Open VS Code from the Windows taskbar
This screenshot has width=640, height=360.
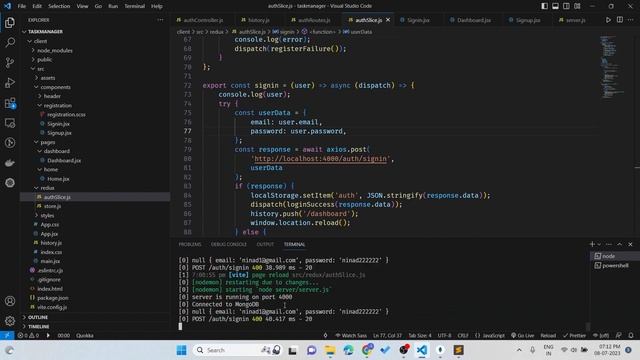coord(422,350)
